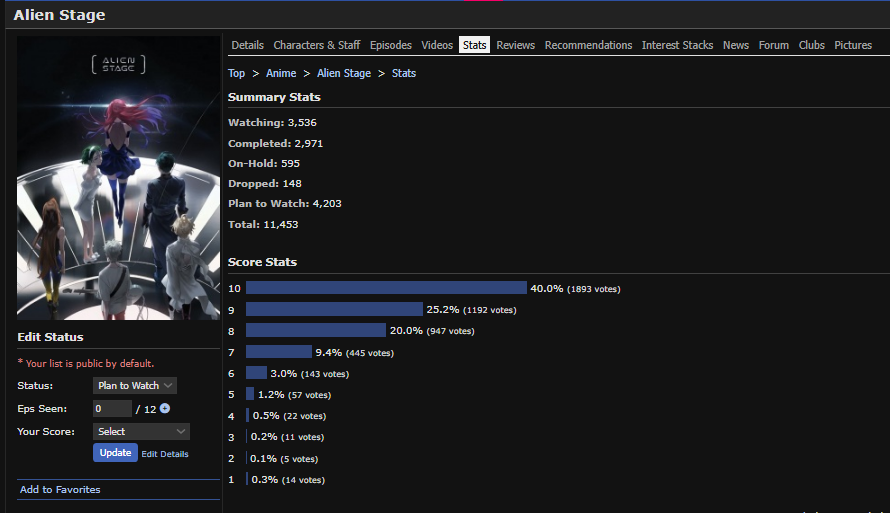Navigate to the Anime breadcrumb link
Image resolution: width=890 pixels, height=513 pixels.
tap(280, 73)
